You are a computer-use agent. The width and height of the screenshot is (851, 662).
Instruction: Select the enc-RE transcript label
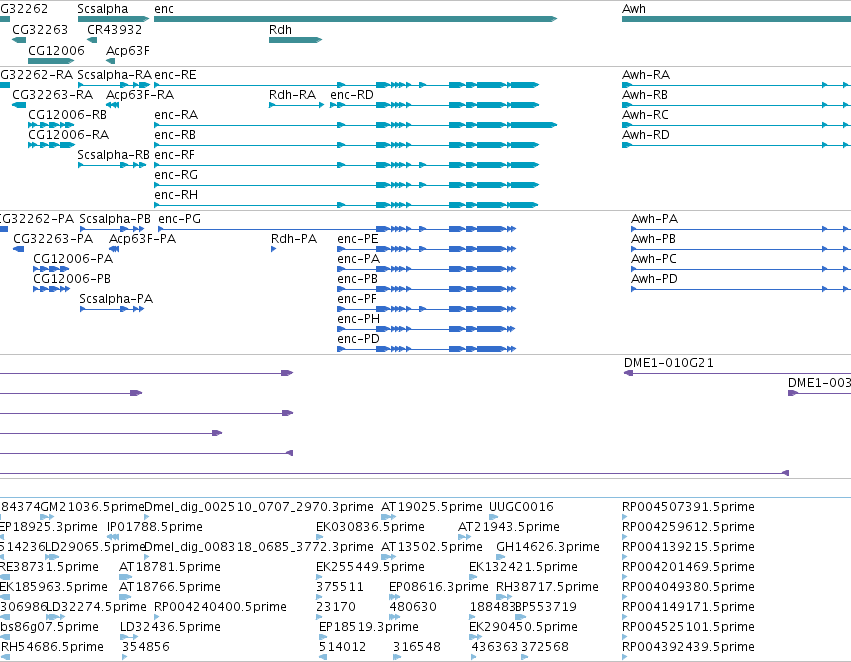tap(175, 74)
